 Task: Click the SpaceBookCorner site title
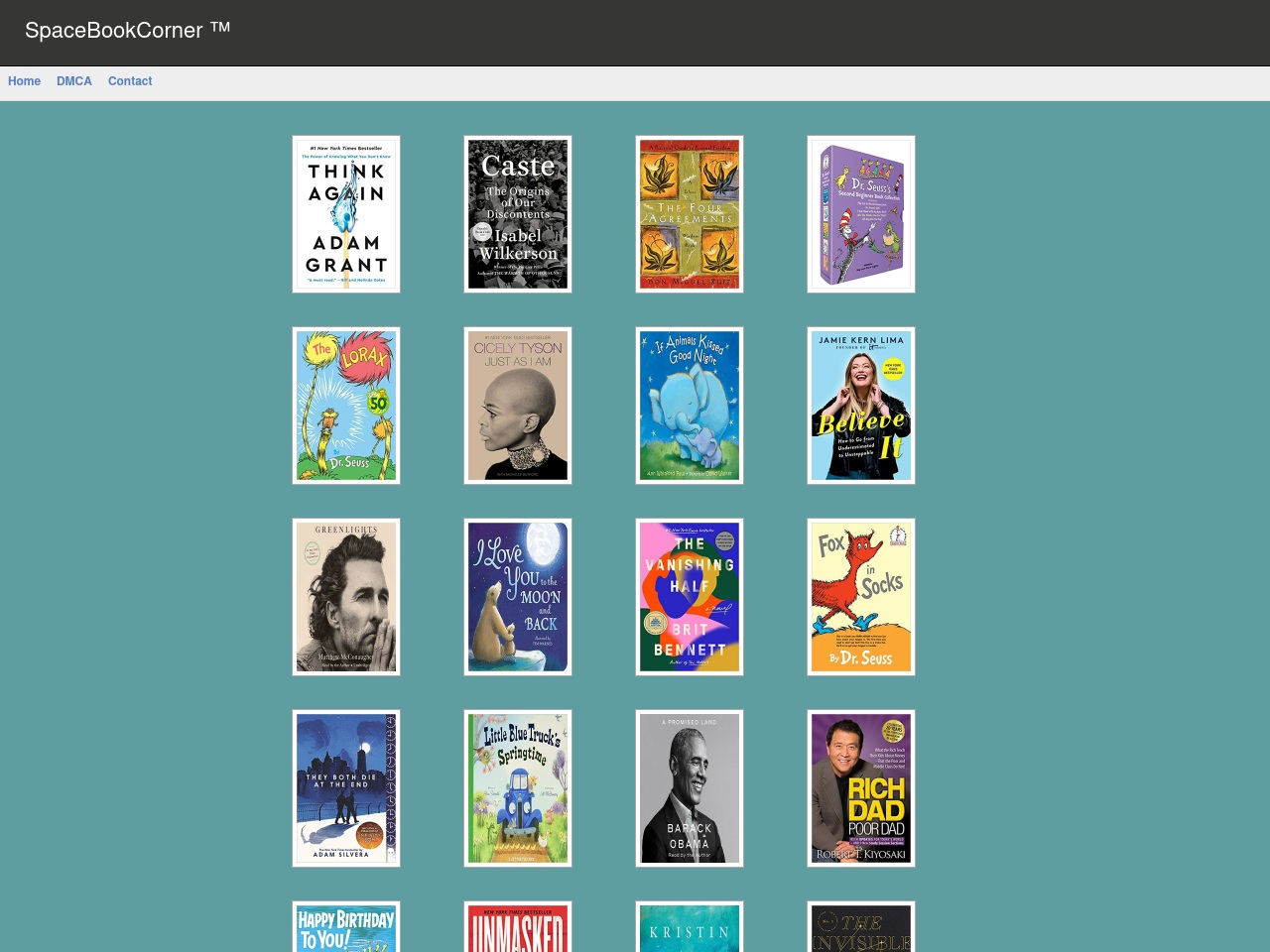coord(127,31)
